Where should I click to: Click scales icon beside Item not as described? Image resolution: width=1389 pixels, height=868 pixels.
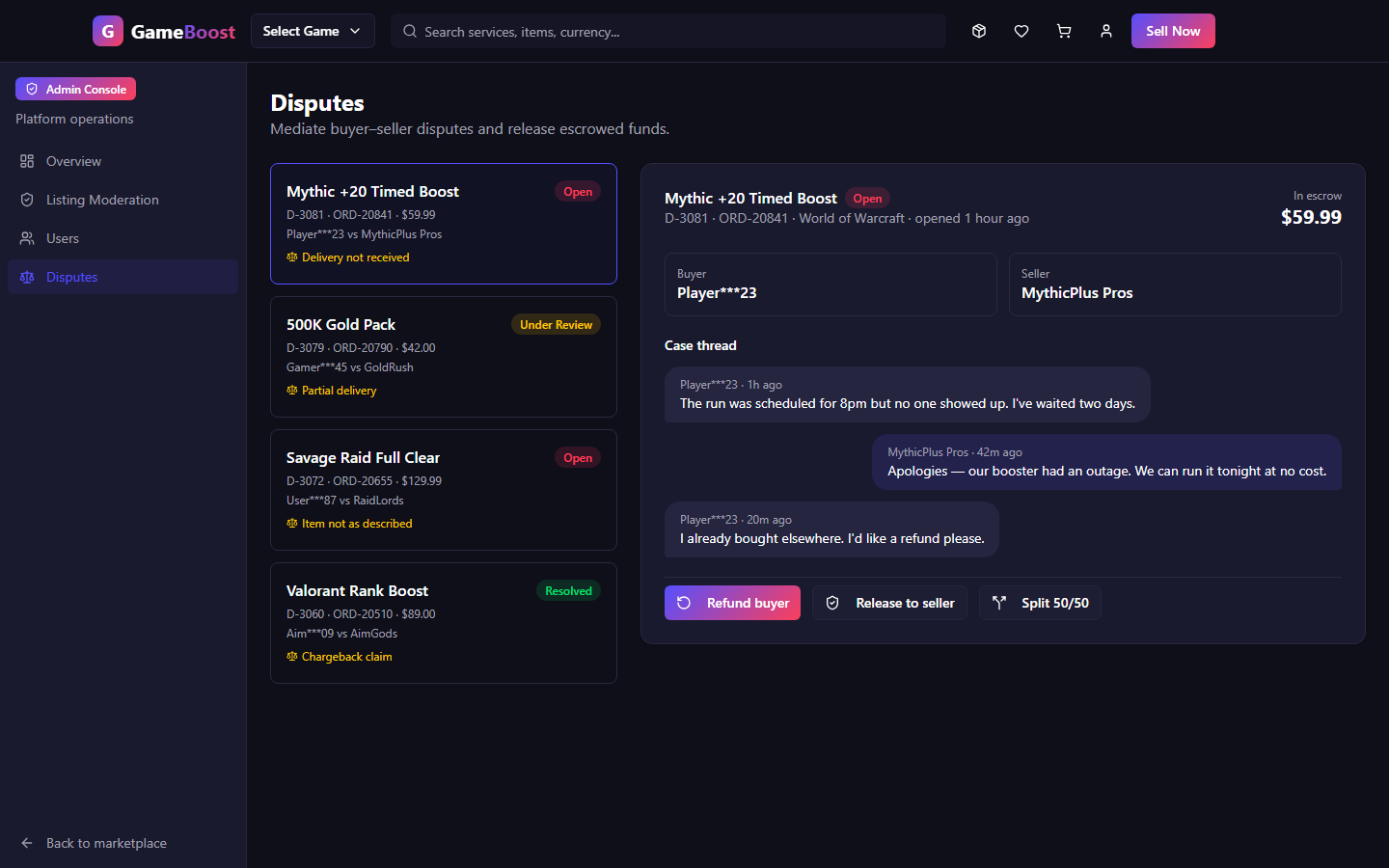(x=292, y=524)
